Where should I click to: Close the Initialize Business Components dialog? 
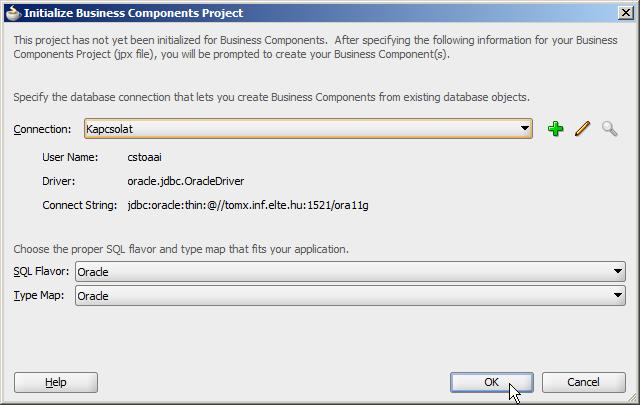(626, 13)
